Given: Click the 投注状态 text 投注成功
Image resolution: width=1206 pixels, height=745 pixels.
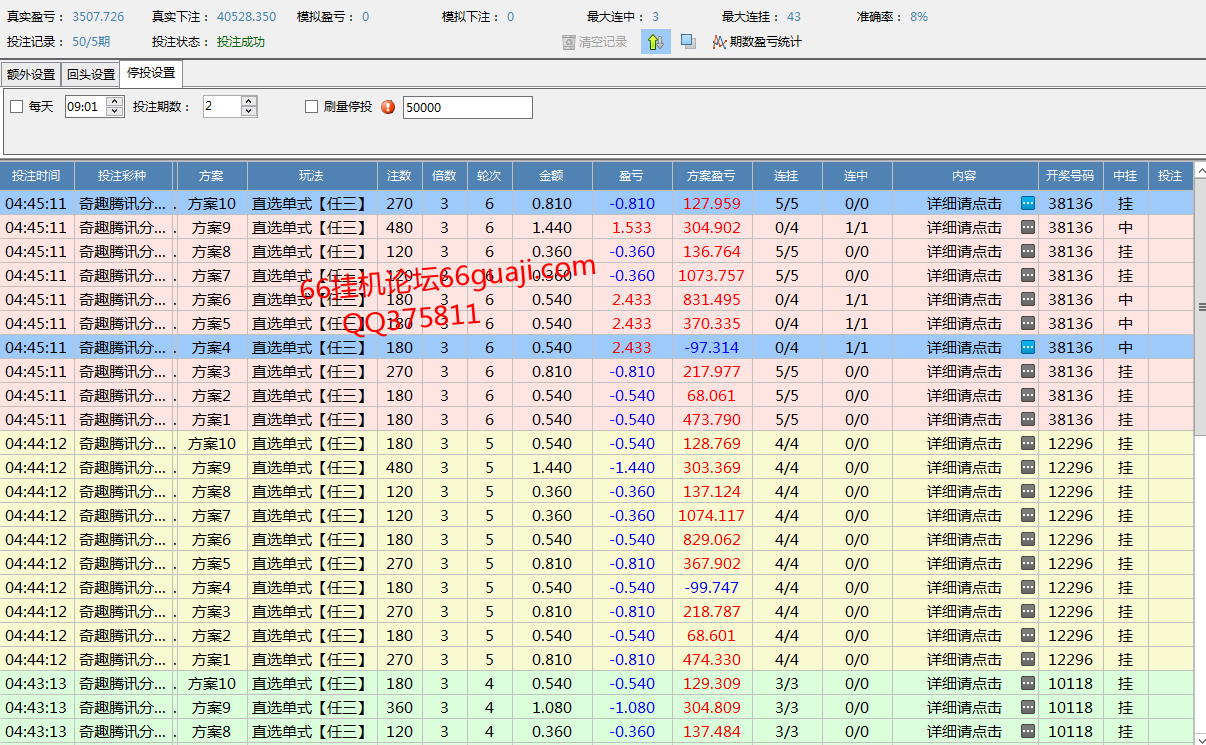Looking at the screenshot, I should (x=241, y=42).
